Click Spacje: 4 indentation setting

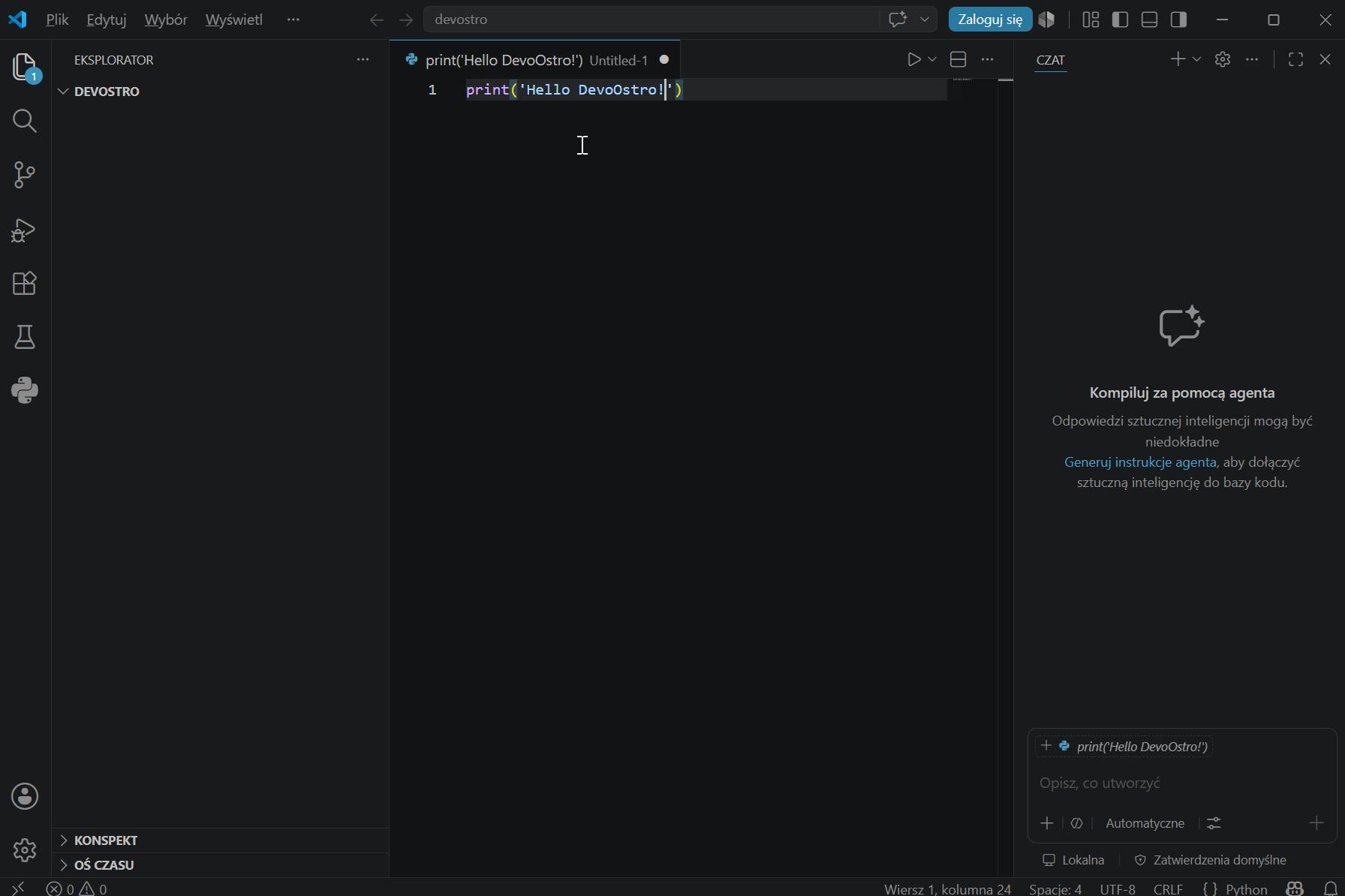(x=1055, y=888)
